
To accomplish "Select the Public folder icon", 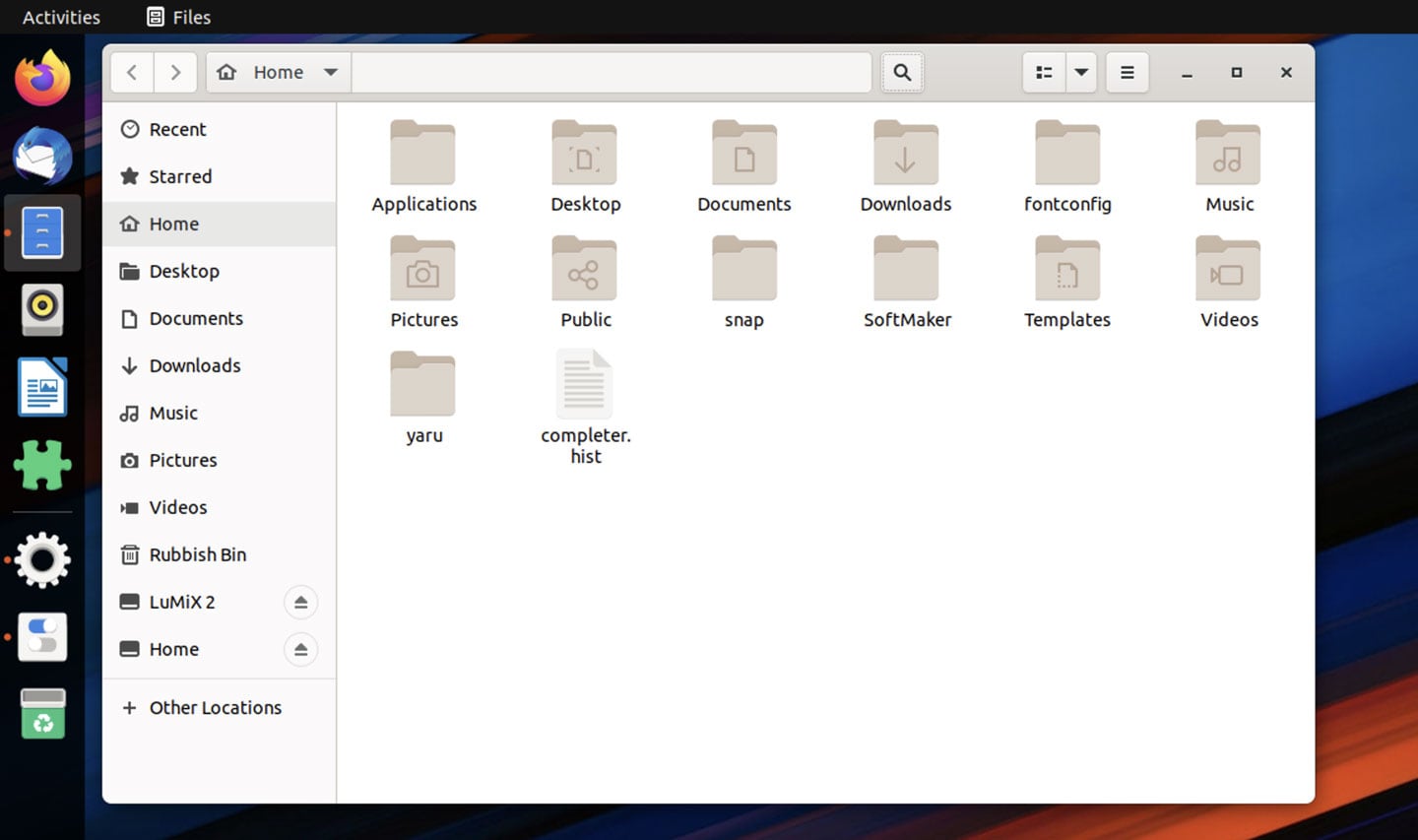I will (x=584, y=268).
